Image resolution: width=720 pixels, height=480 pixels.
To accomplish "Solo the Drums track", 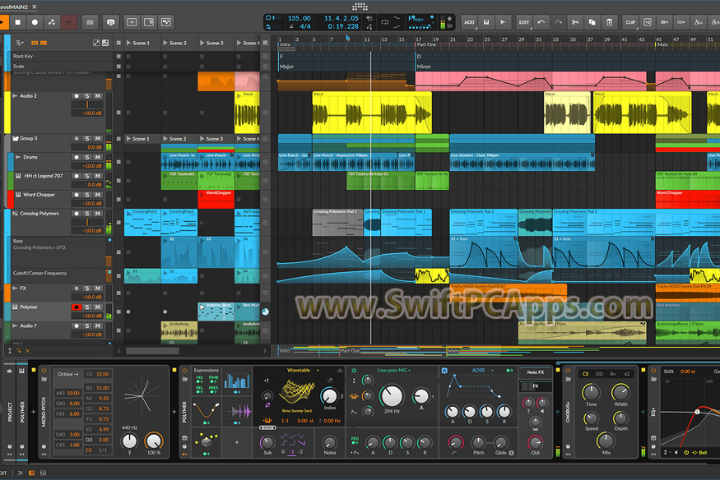I will click(87, 157).
